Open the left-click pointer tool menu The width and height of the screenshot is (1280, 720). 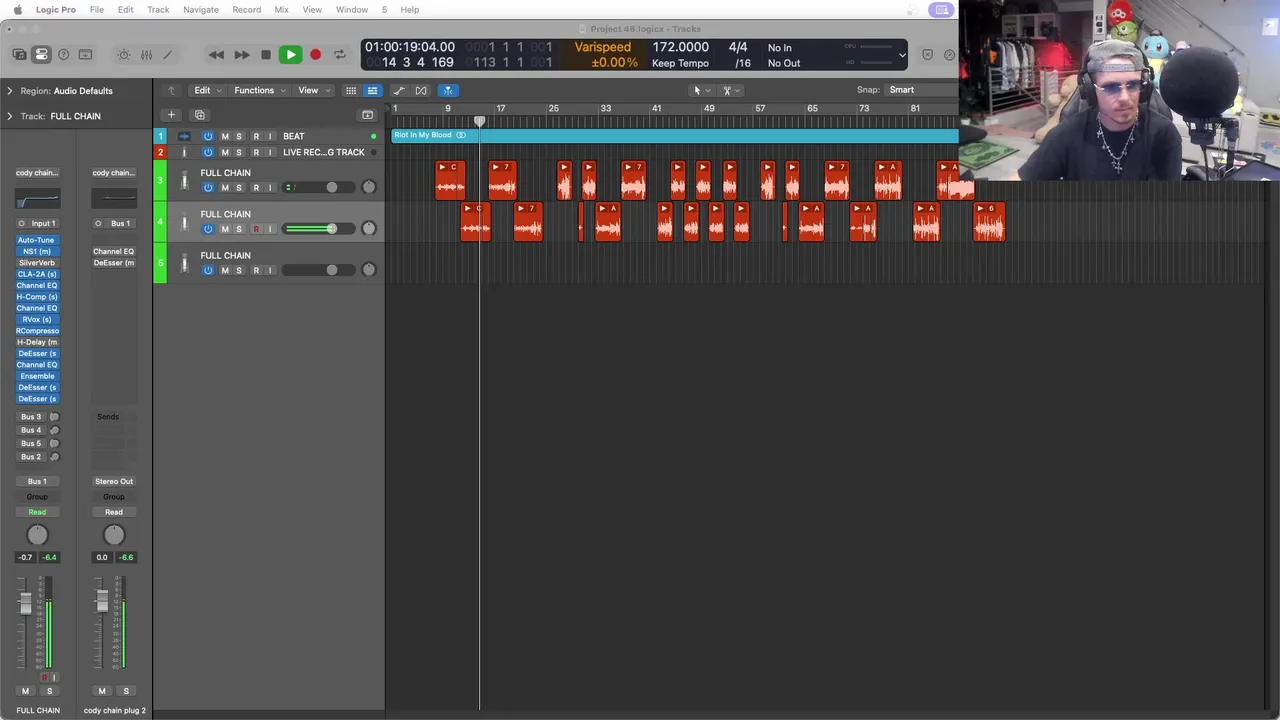[x=701, y=90]
